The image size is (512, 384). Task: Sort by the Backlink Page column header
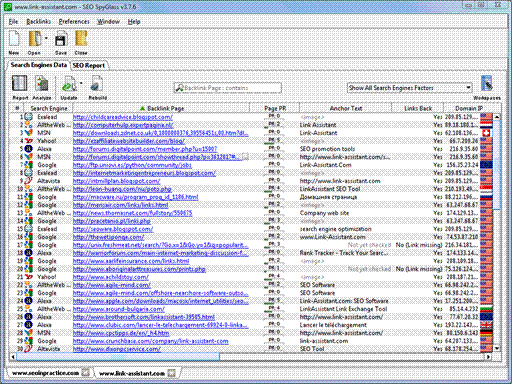click(x=161, y=108)
